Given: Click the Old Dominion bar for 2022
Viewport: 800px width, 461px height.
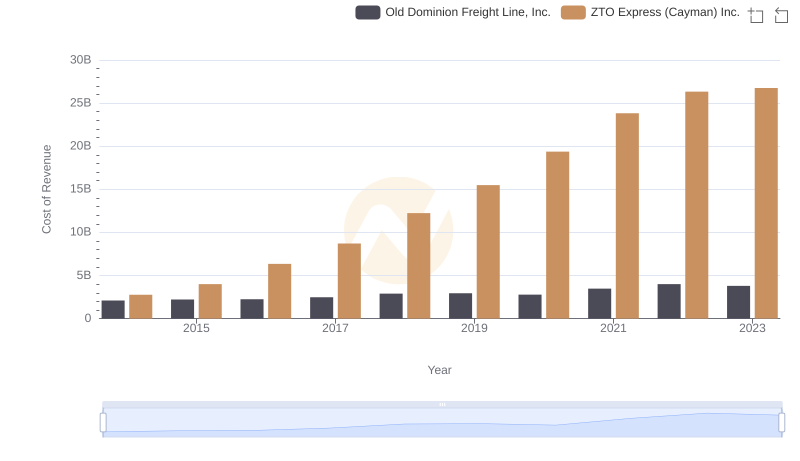Looking at the screenshot, I should 669,301.
